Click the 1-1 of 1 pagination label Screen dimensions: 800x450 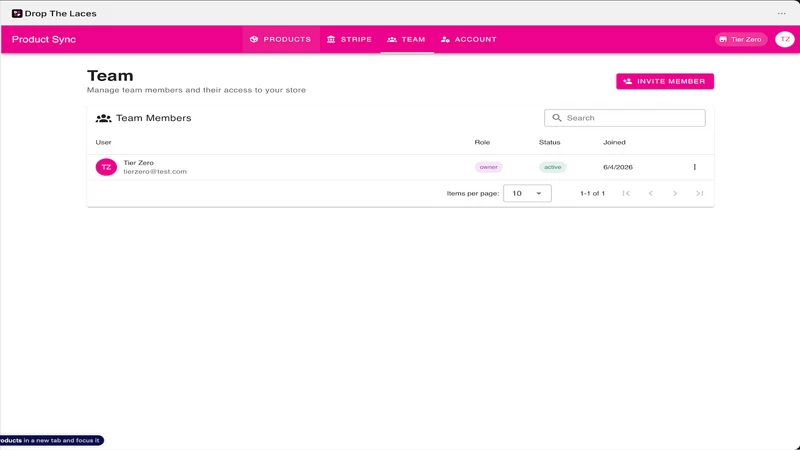point(592,193)
